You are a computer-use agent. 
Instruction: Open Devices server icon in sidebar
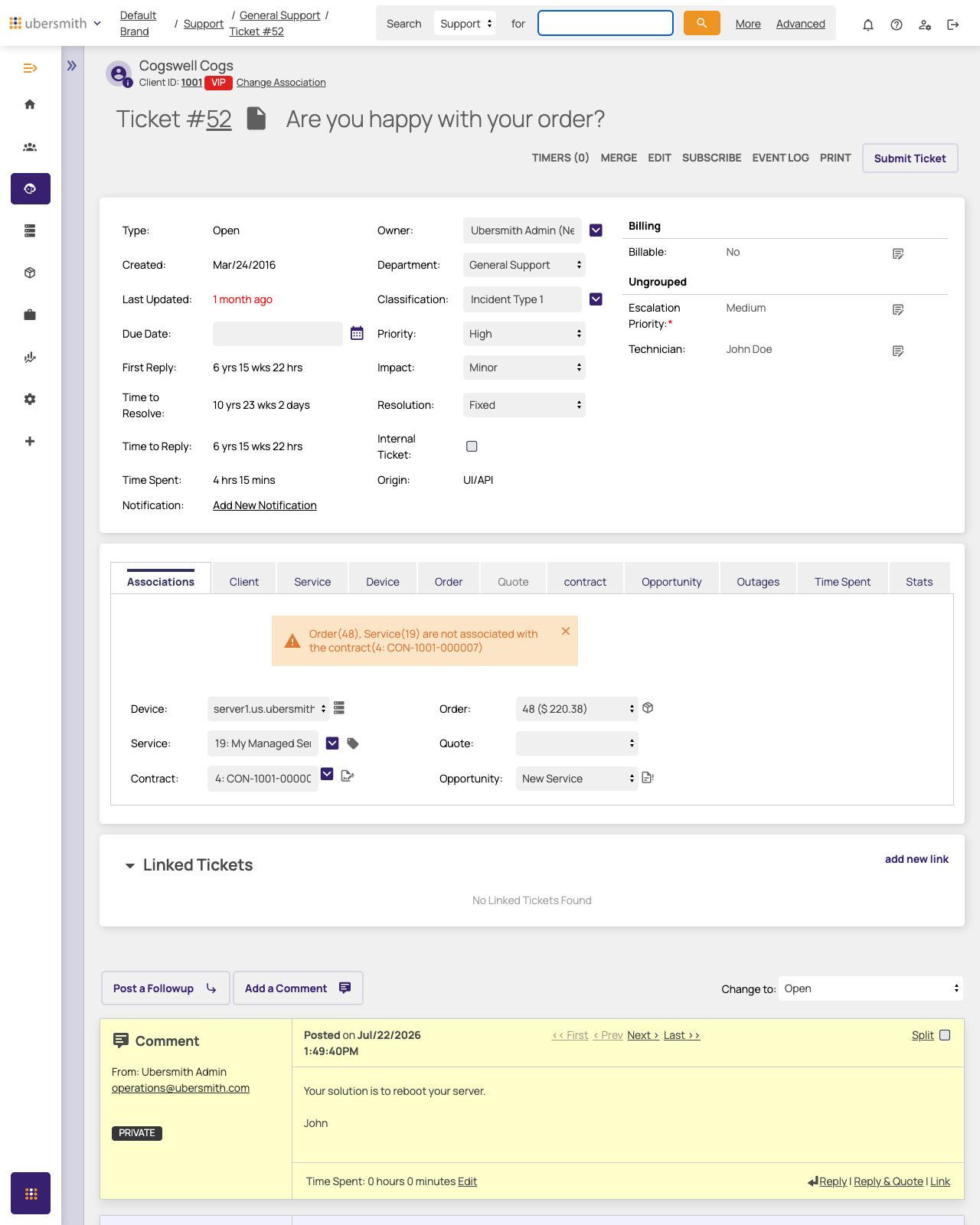(x=30, y=230)
